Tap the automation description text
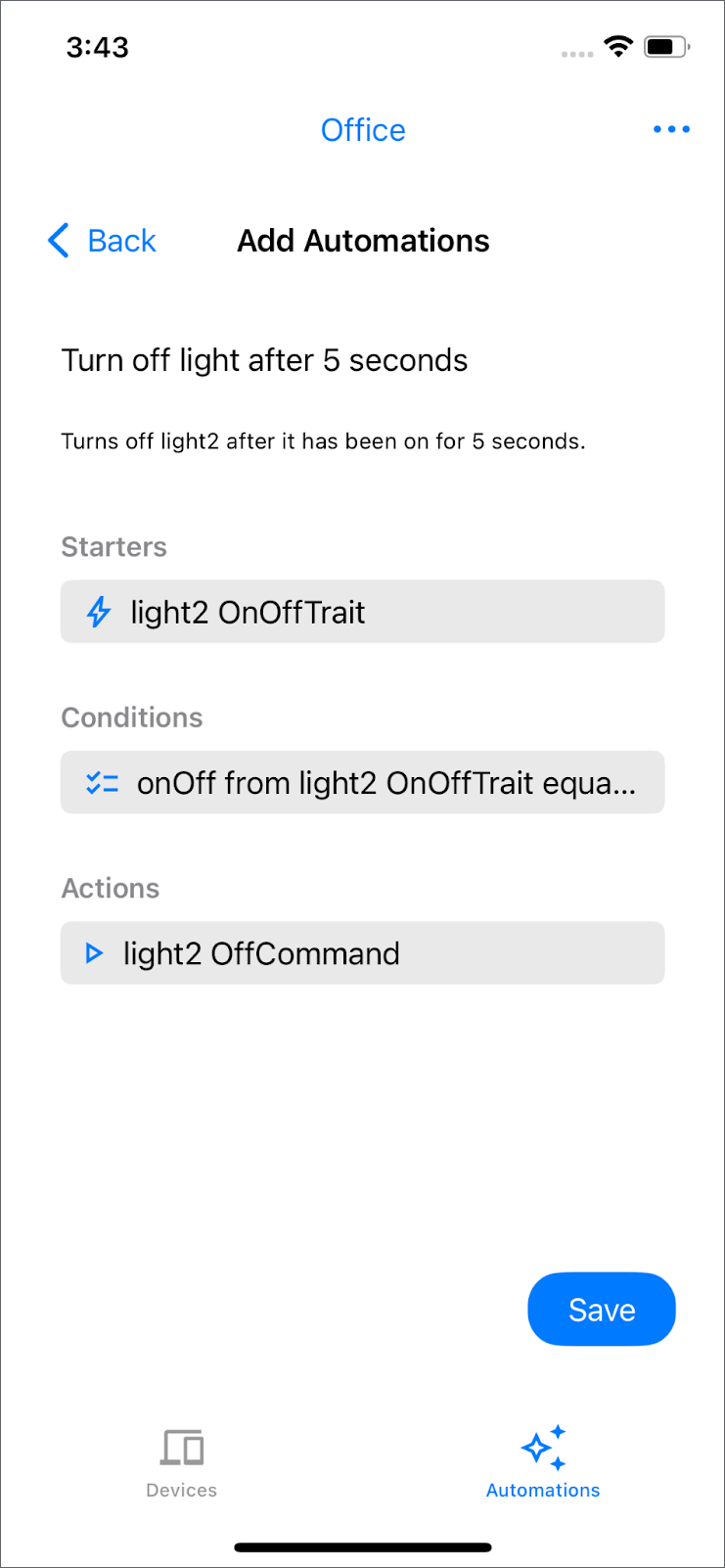This screenshot has height=1568, width=725. tap(323, 441)
